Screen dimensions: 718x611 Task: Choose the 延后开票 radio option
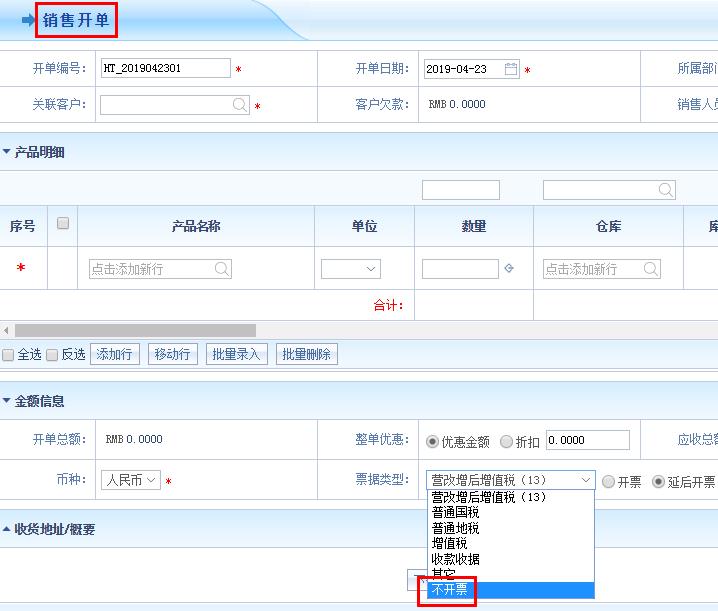pos(658,482)
